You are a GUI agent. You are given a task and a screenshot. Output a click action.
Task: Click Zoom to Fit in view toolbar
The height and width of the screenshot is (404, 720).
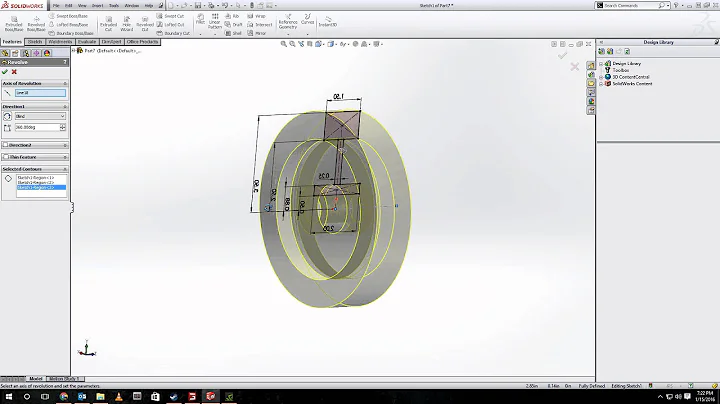(284, 44)
